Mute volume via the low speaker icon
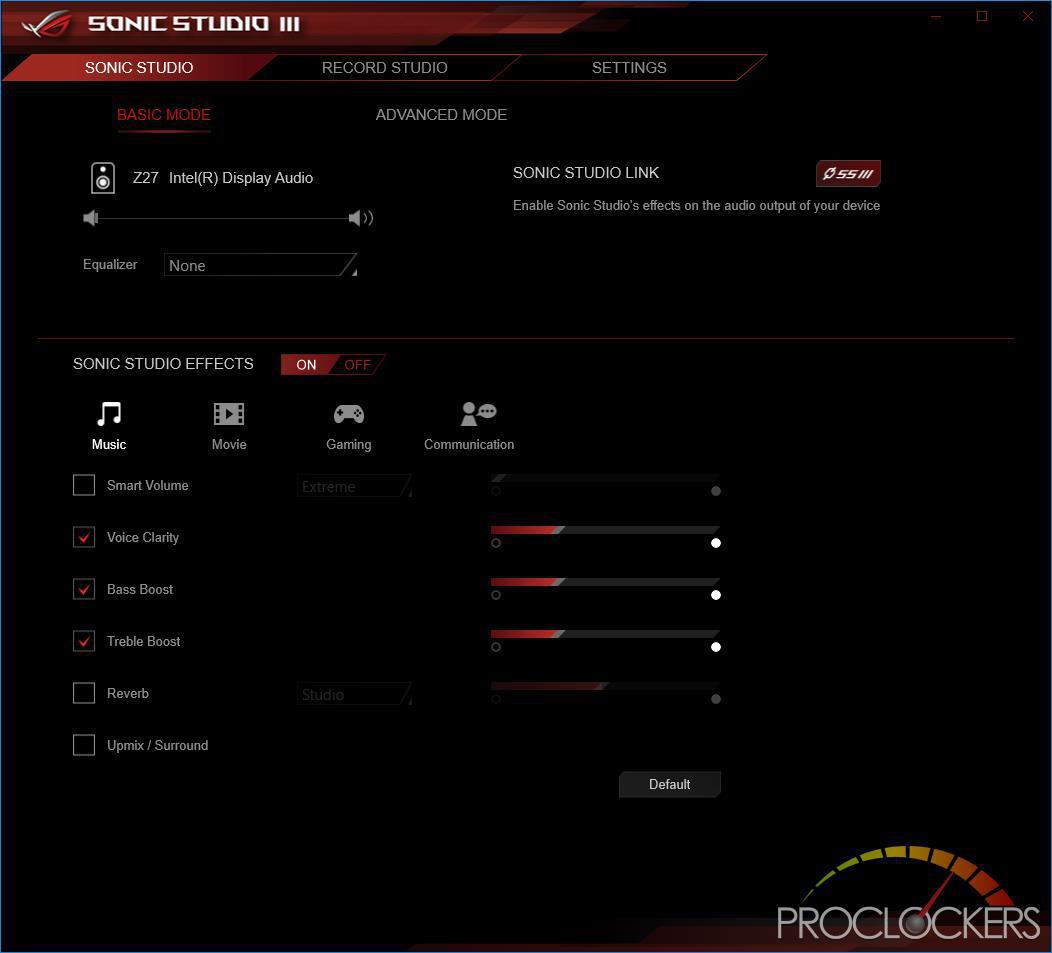 [91, 217]
